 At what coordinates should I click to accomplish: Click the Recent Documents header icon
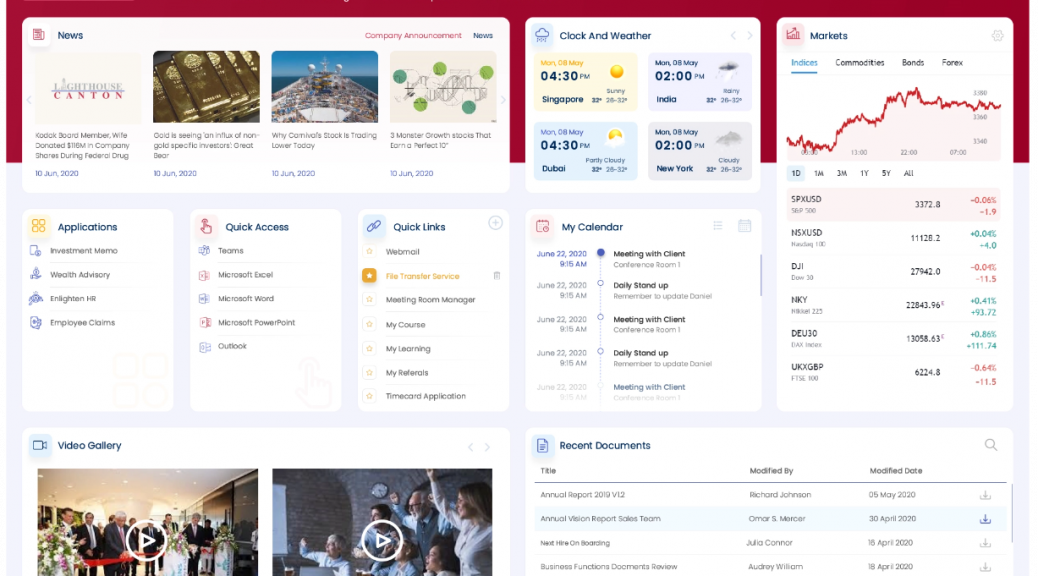(542, 445)
